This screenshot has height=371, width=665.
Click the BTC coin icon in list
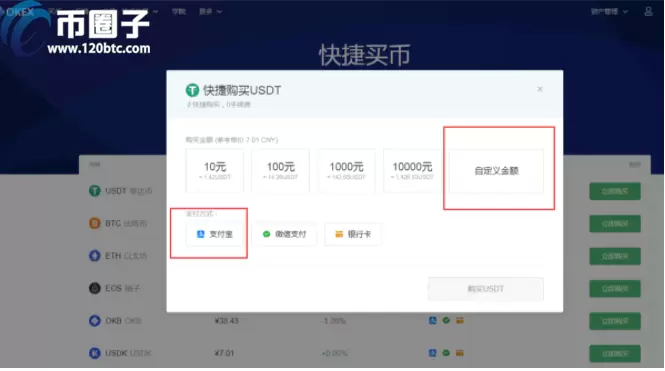click(x=95, y=223)
